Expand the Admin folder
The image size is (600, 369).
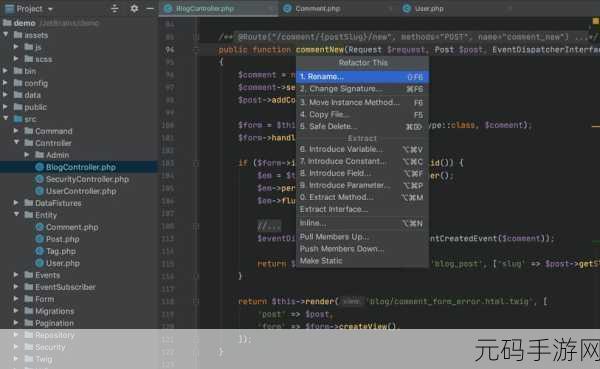pos(27,155)
